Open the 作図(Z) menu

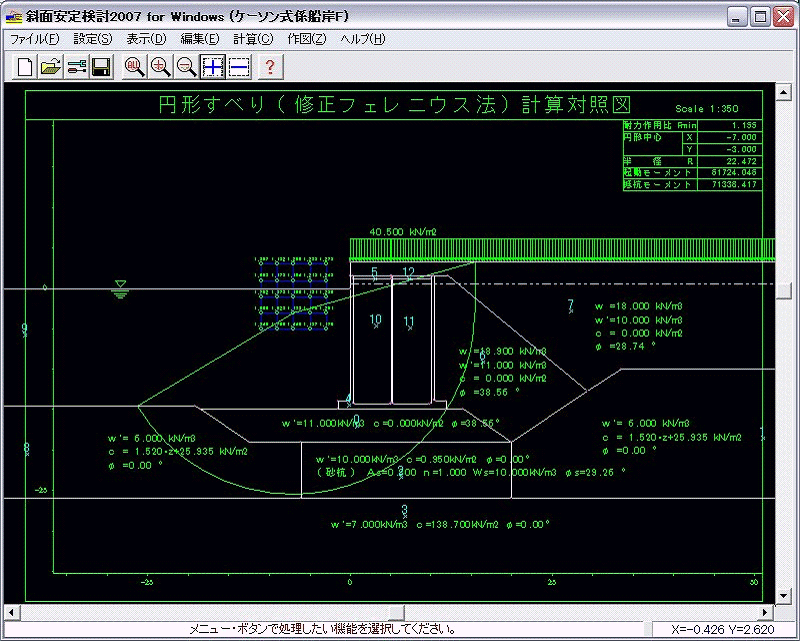point(306,39)
